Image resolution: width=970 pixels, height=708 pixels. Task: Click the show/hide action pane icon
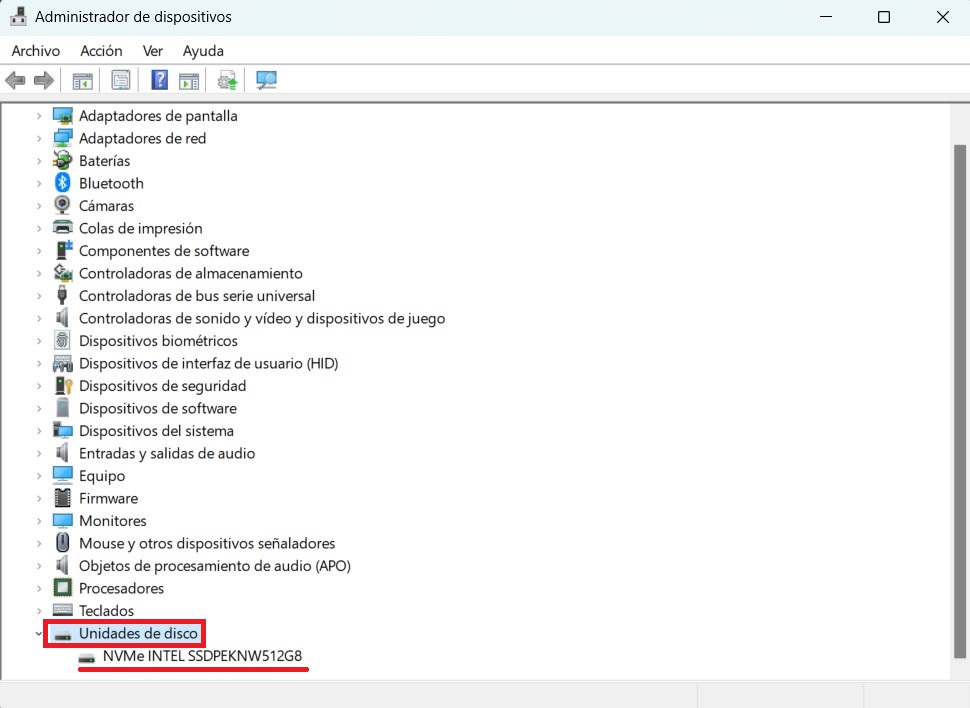pyautogui.click(x=189, y=80)
